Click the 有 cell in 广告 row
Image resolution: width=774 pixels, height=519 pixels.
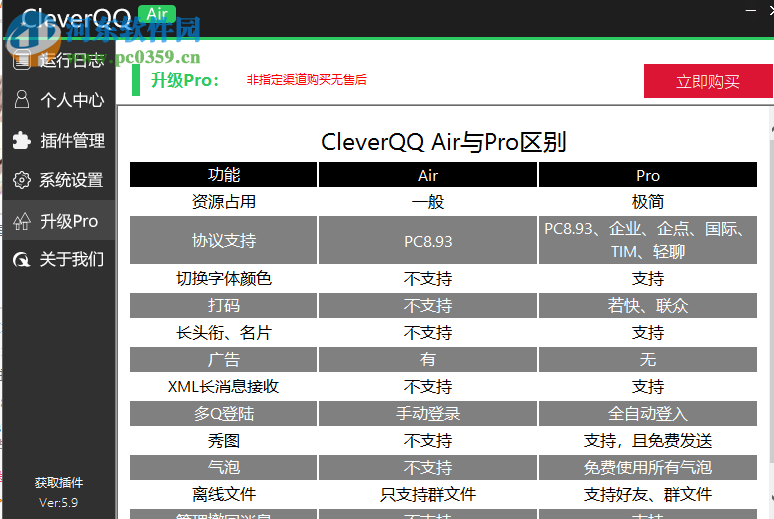pyautogui.click(x=428, y=359)
